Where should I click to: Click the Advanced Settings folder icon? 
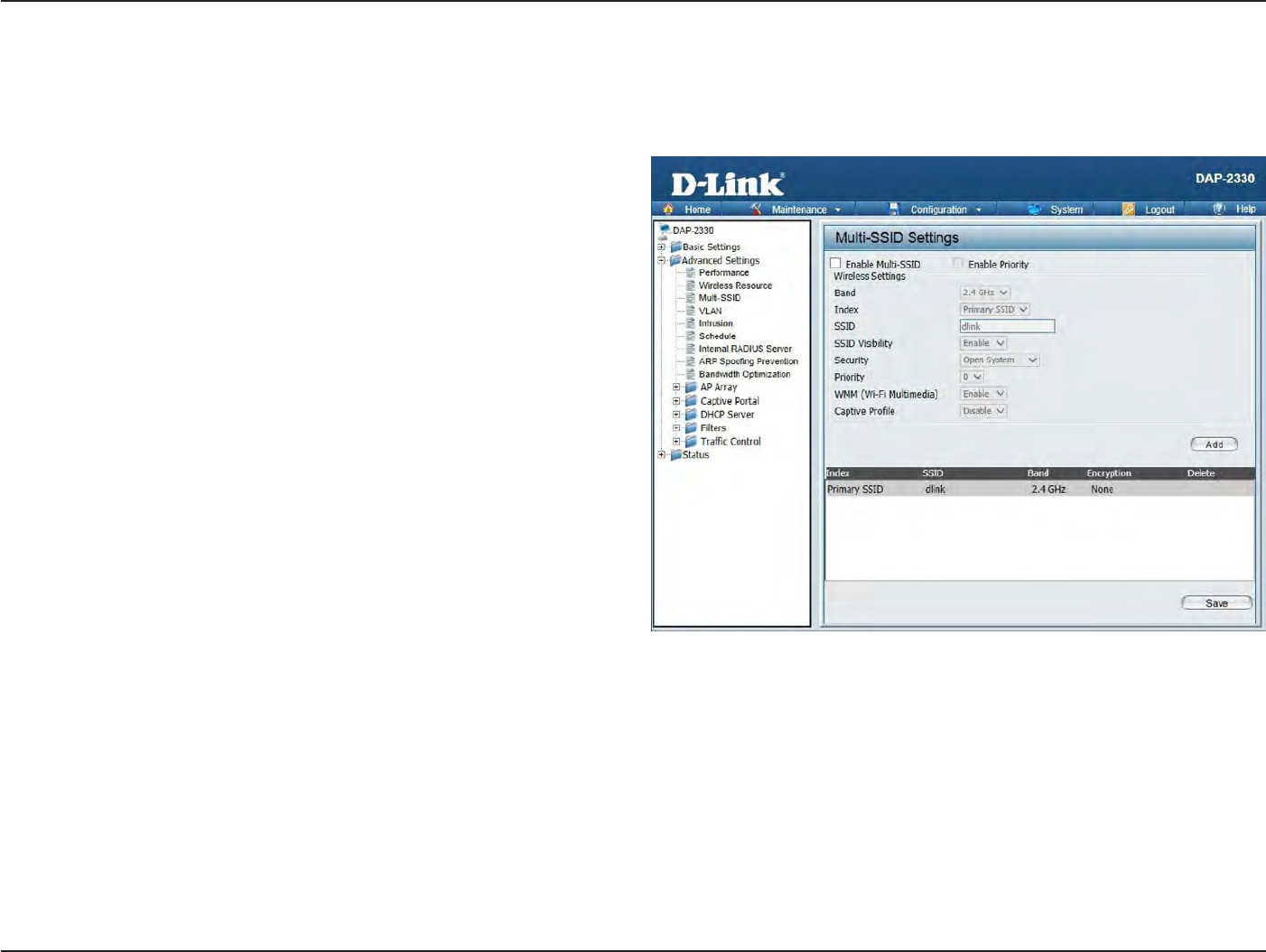675,260
